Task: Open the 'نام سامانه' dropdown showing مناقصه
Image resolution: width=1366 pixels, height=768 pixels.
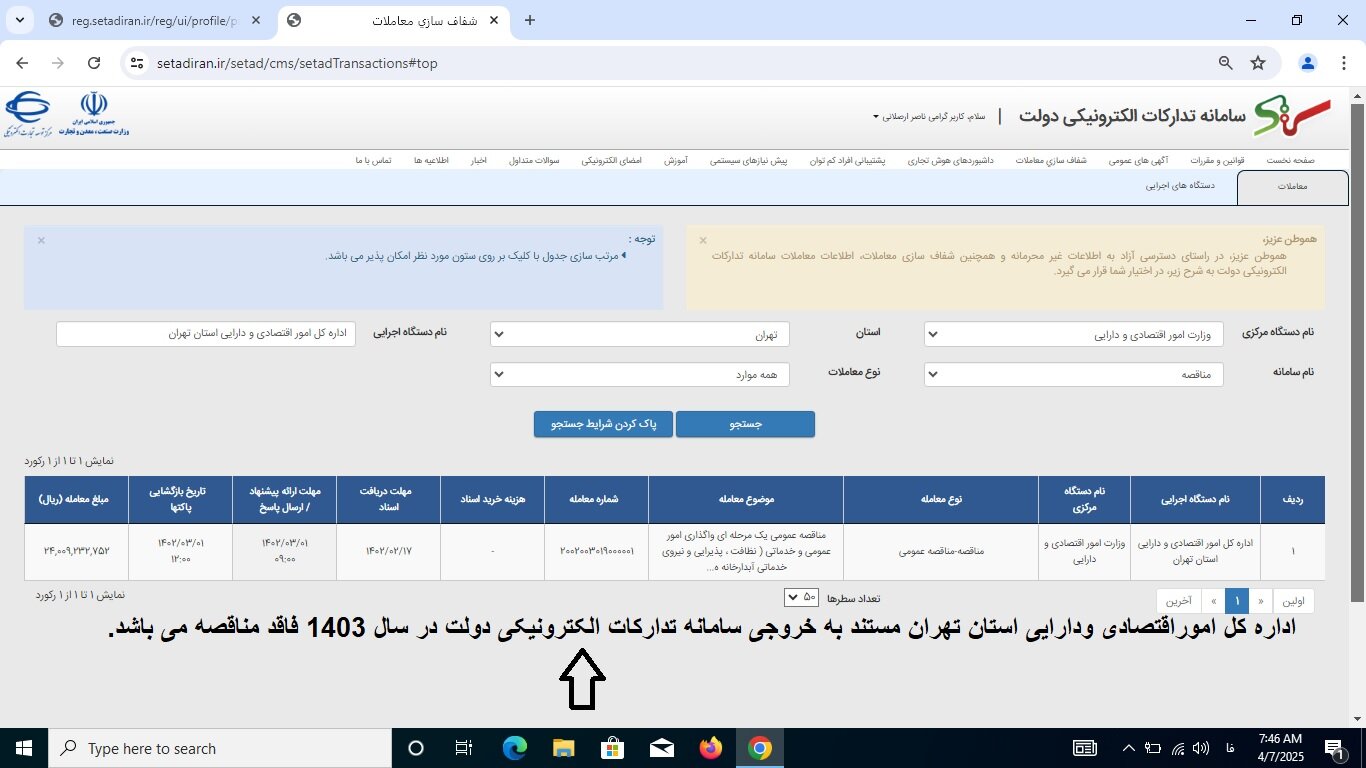Action: pos(1073,374)
